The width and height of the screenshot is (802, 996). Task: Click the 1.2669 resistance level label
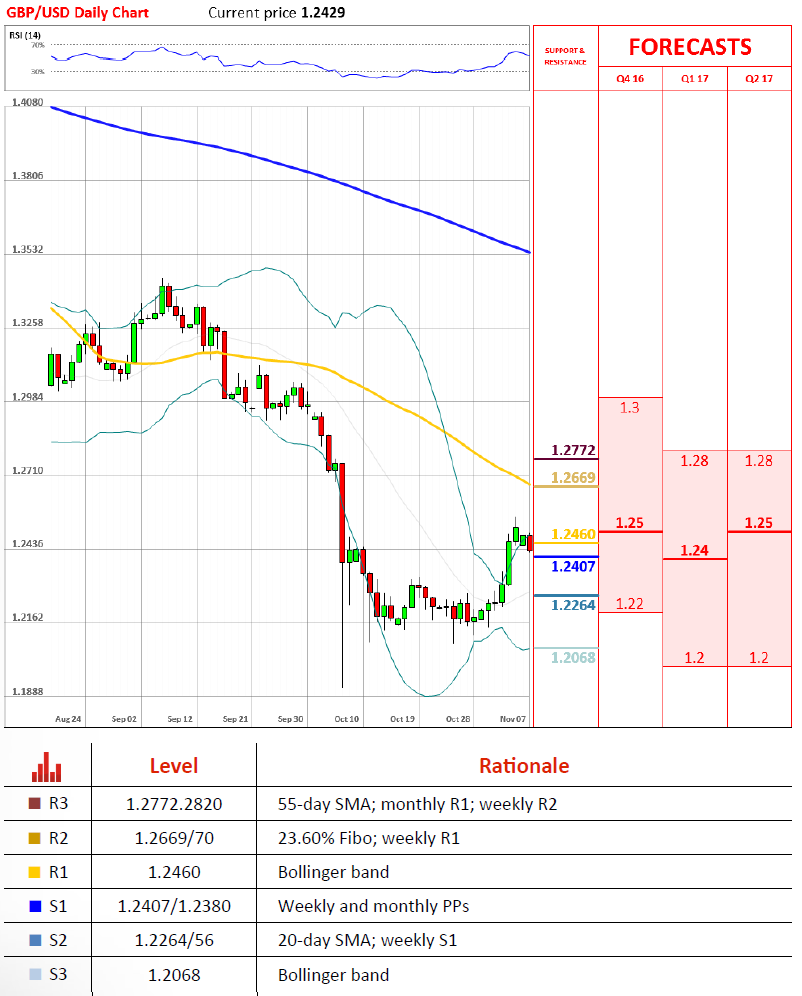[x=573, y=478]
